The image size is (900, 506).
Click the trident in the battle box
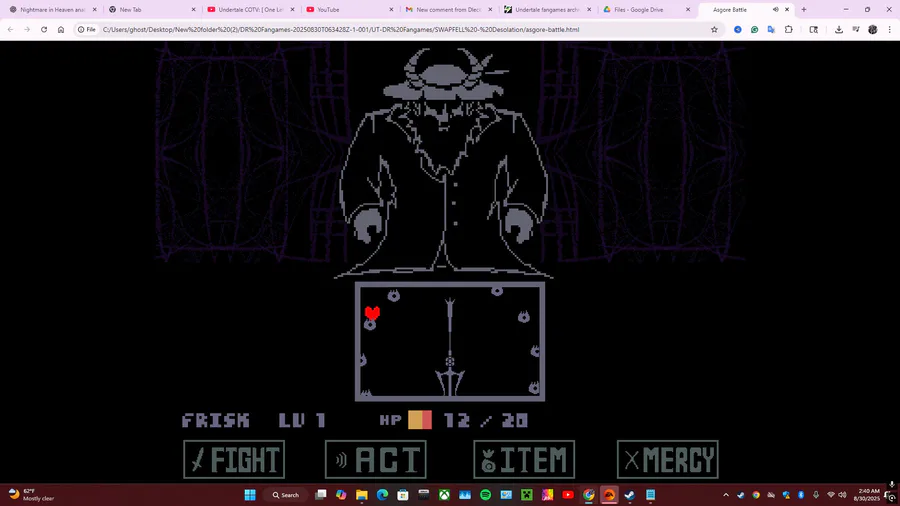(450, 347)
